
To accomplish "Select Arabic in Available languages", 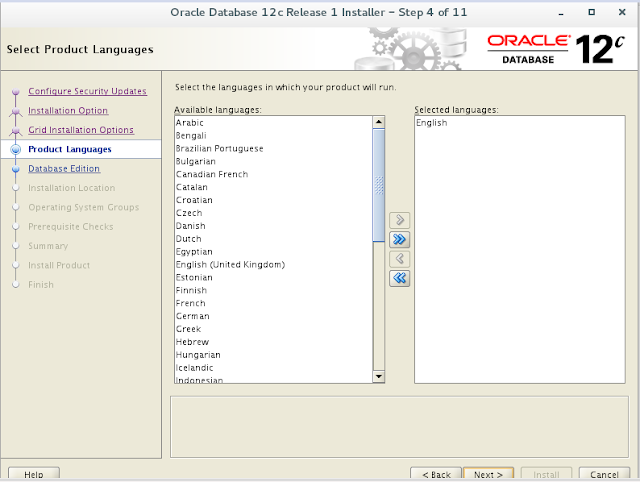I will [273, 123].
